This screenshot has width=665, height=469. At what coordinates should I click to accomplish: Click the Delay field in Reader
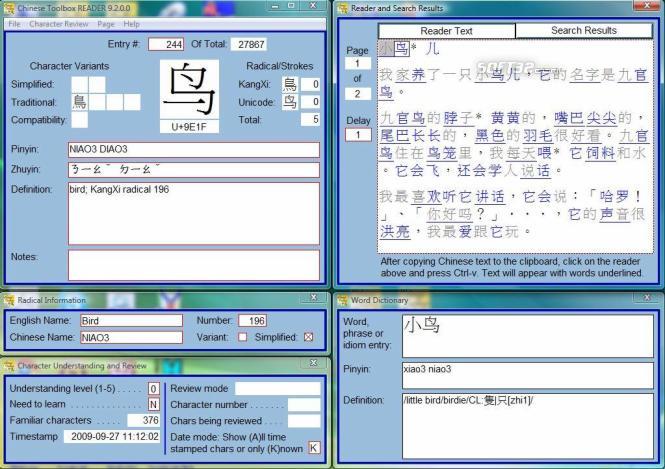pos(358,135)
